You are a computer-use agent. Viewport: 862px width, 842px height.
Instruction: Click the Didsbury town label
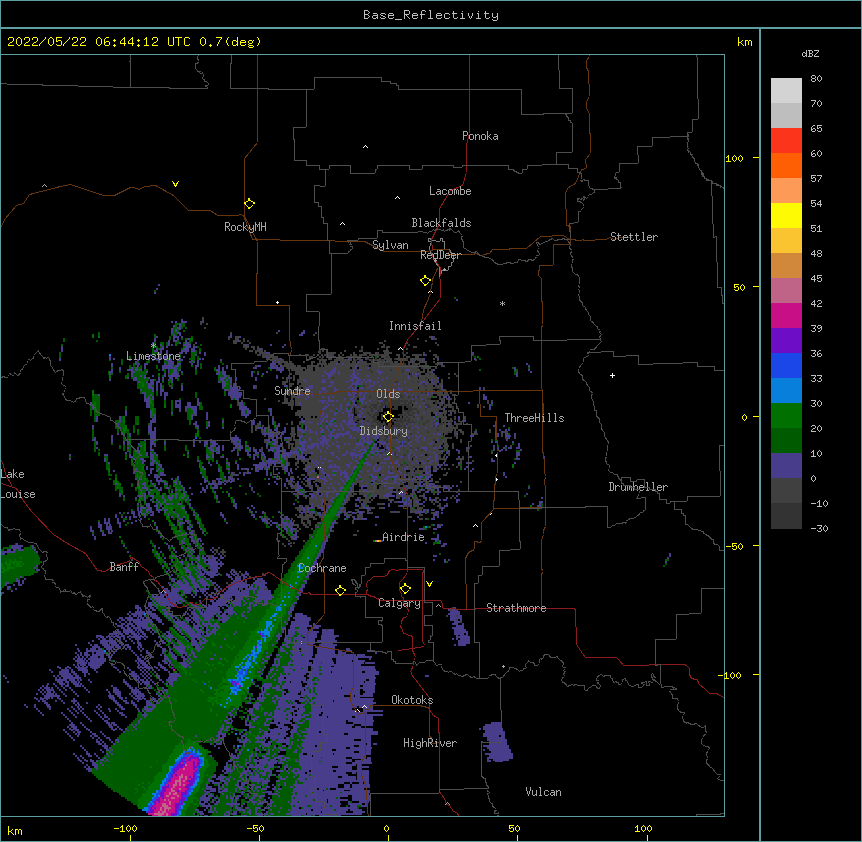click(383, 431)
